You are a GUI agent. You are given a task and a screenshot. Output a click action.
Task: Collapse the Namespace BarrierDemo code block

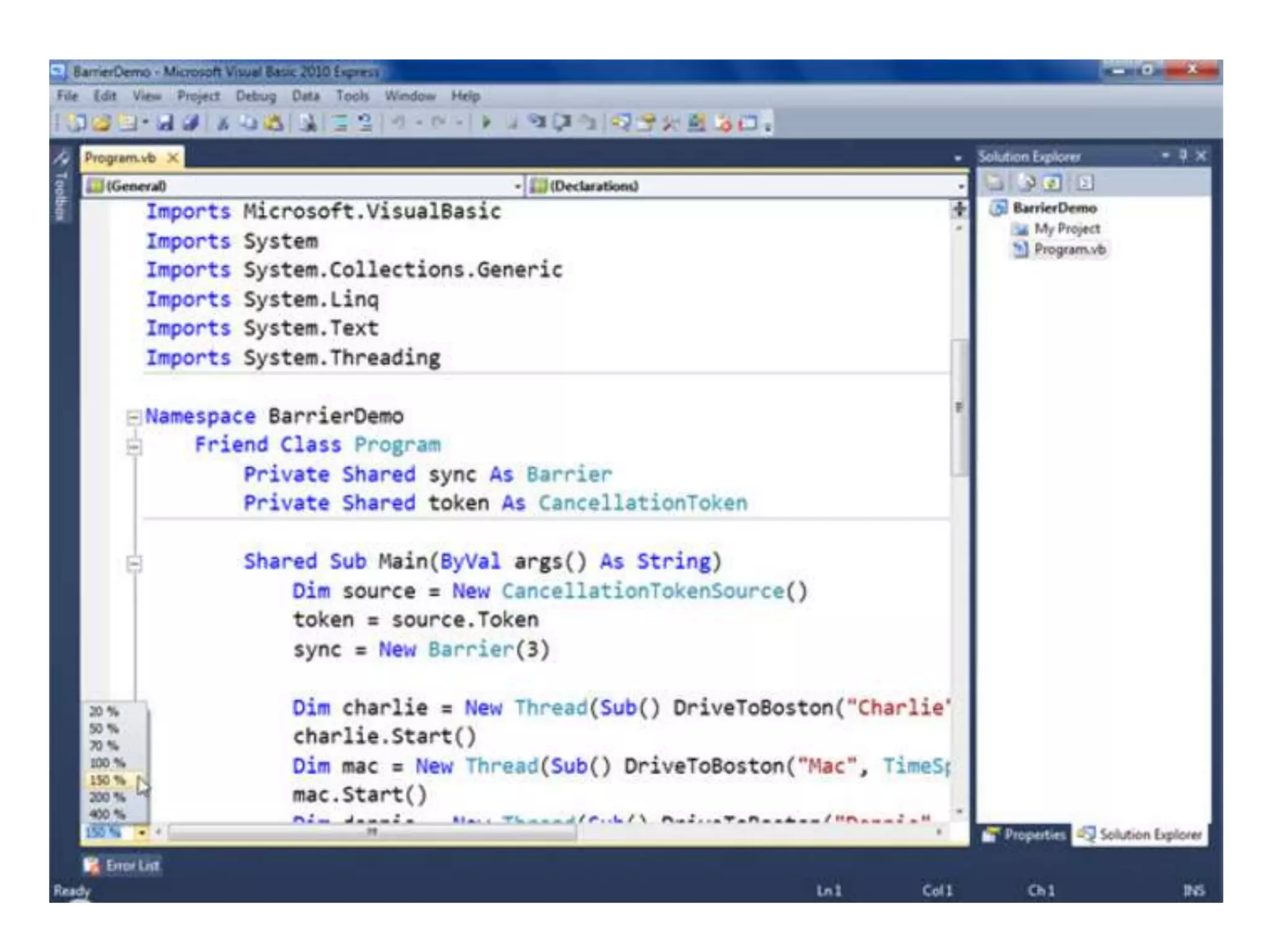133,417
